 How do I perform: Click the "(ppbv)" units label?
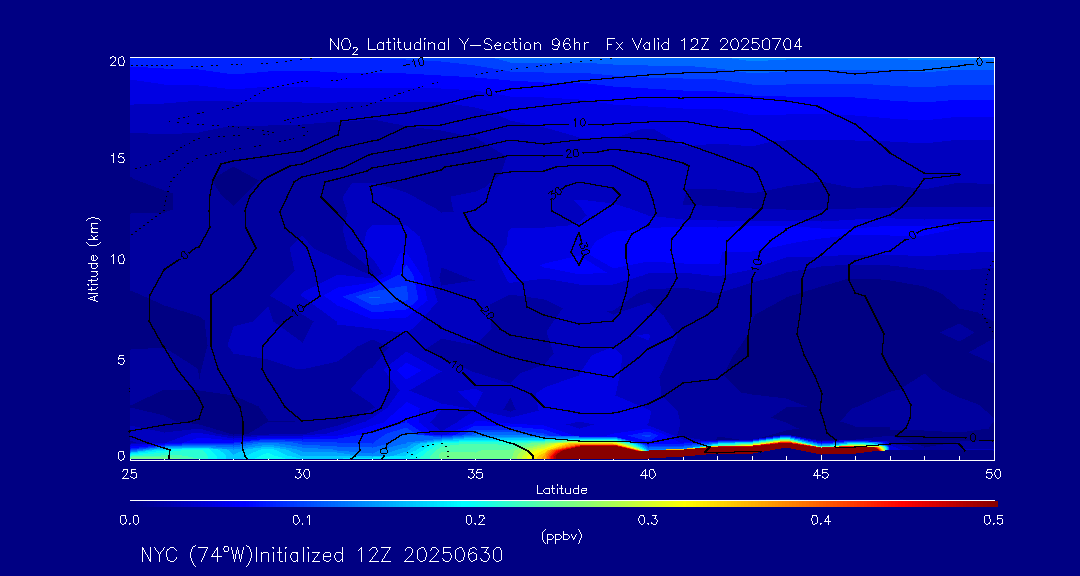pyautogui.click(x=562, y=537)
